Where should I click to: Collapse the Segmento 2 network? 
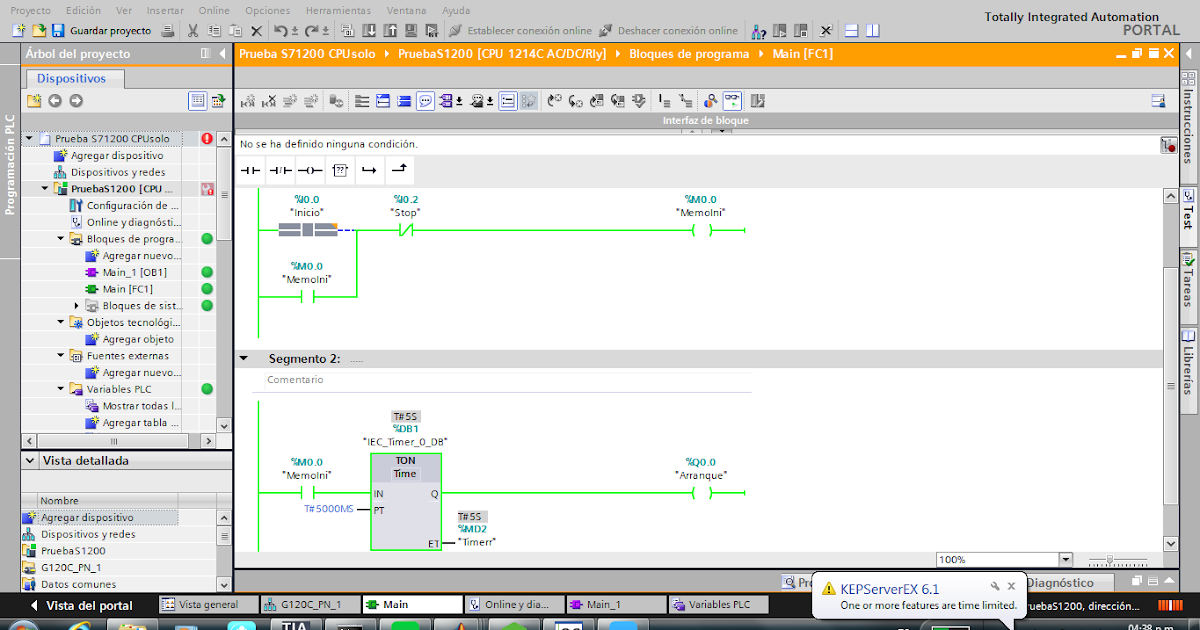tap(243, 356)
